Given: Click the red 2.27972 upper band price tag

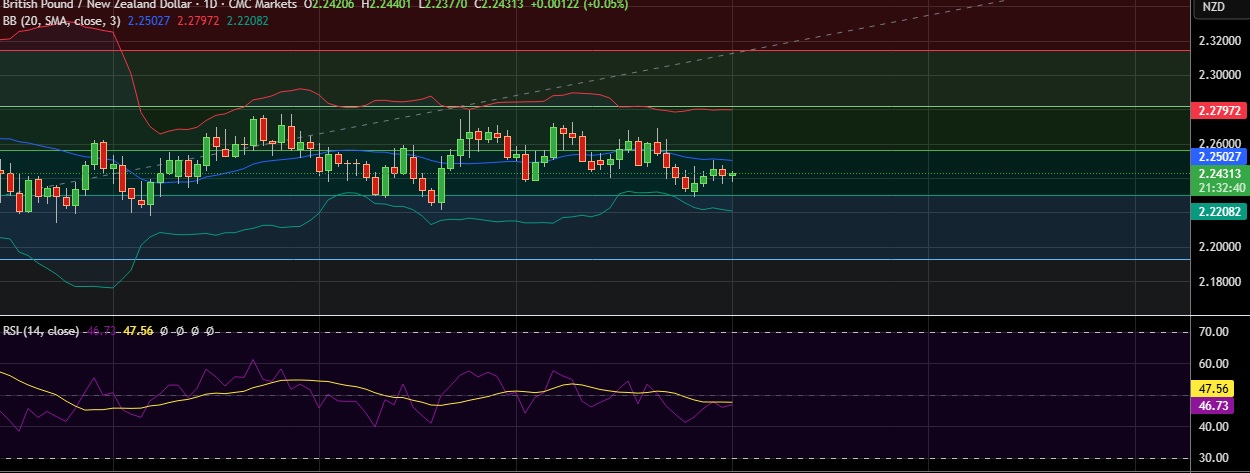Looking at the screenshot, I should [1218, 109].
